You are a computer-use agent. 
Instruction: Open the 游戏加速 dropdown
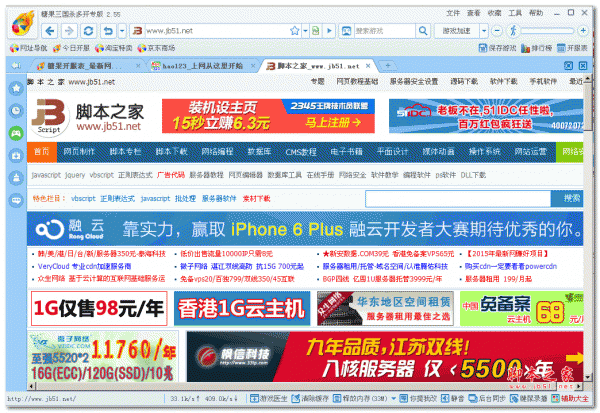[x=484, y=31]
